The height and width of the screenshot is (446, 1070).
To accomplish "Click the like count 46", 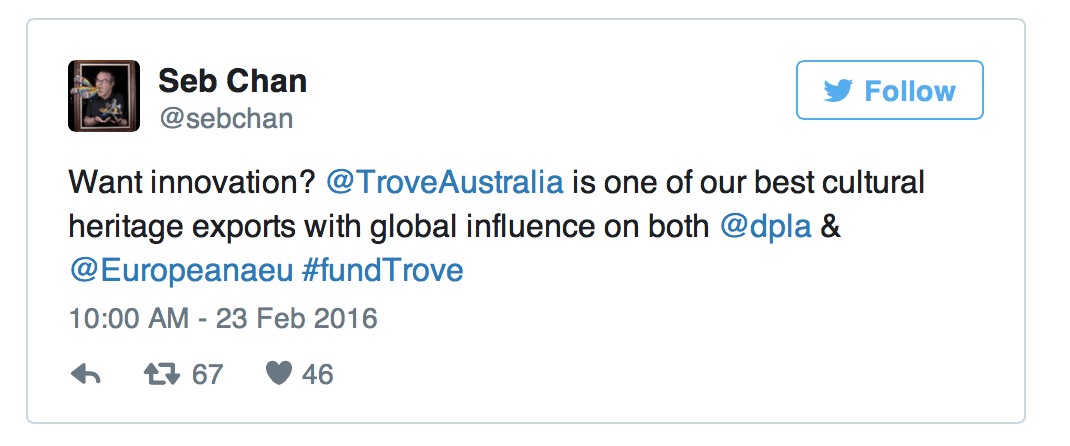I will click(317, 374).
